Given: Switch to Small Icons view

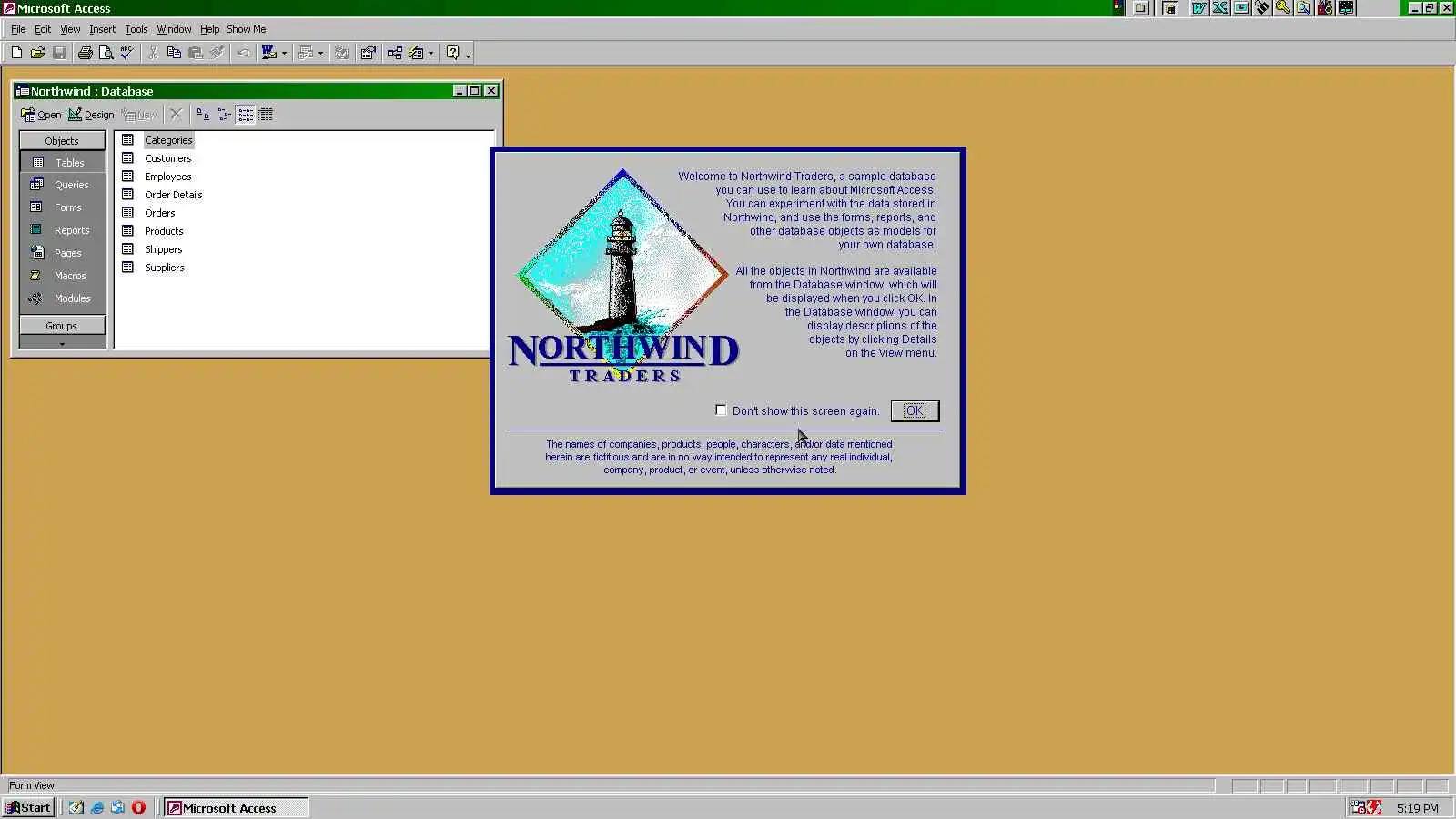Looking at the screenshot, I should tap(224, 115).
